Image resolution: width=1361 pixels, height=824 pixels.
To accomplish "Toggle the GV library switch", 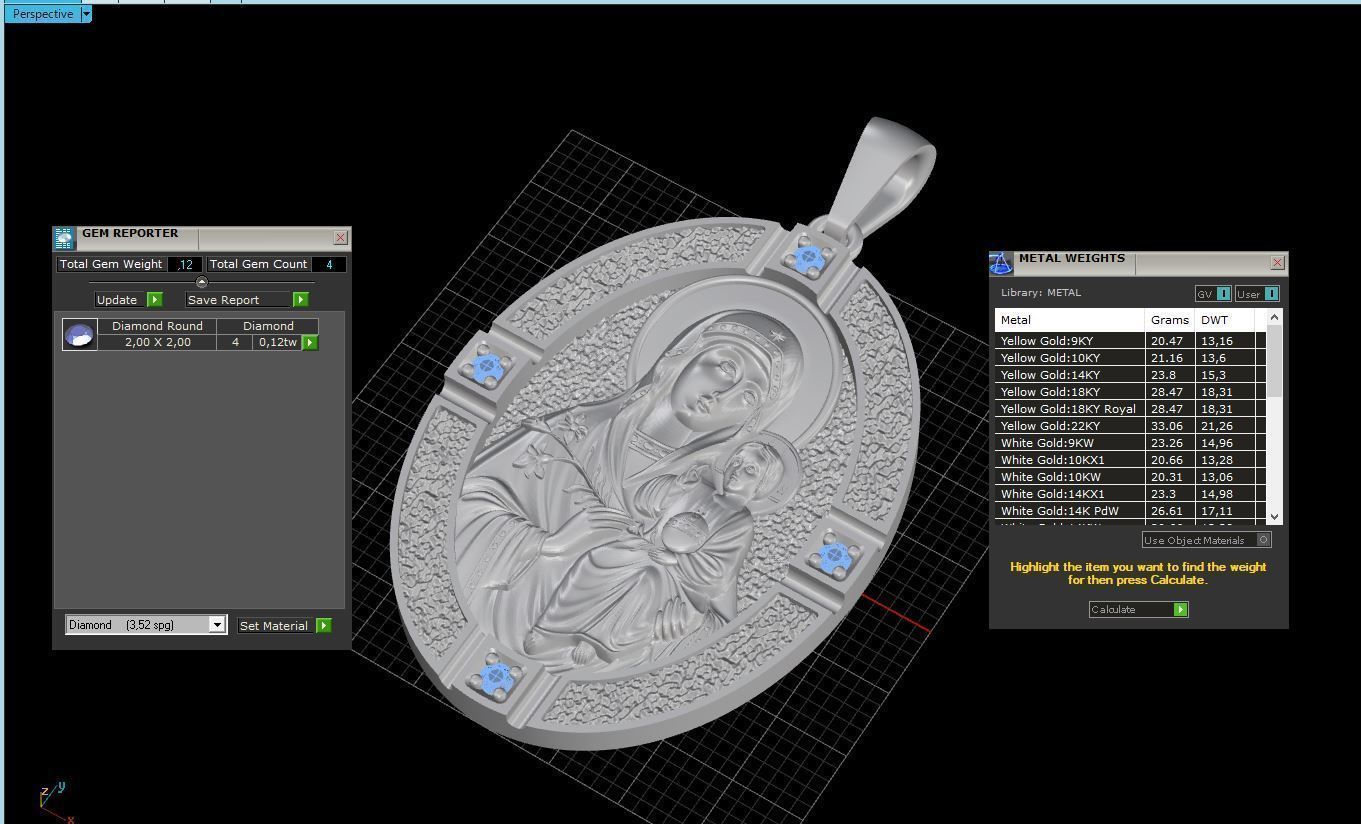I will coord(1224,294).
